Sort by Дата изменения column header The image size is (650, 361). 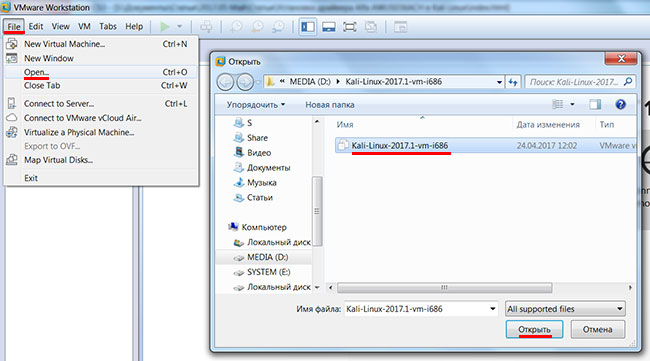pos(548,124)
